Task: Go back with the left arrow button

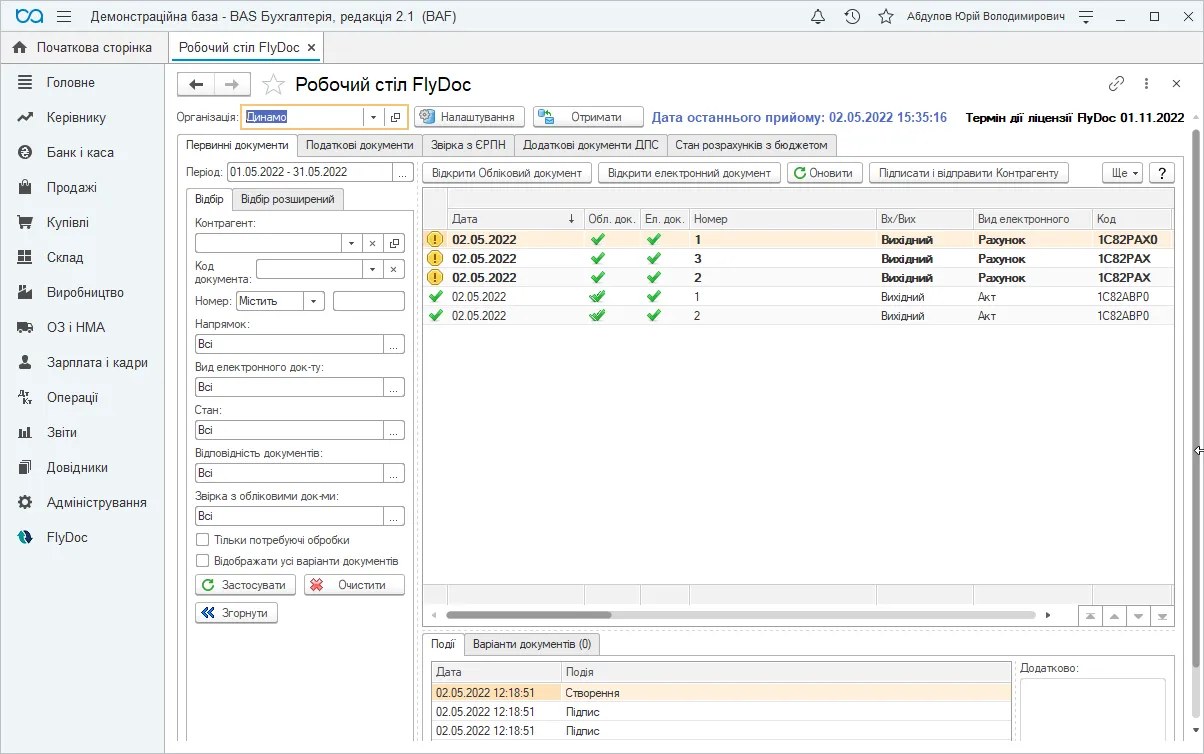Action: 196,85
